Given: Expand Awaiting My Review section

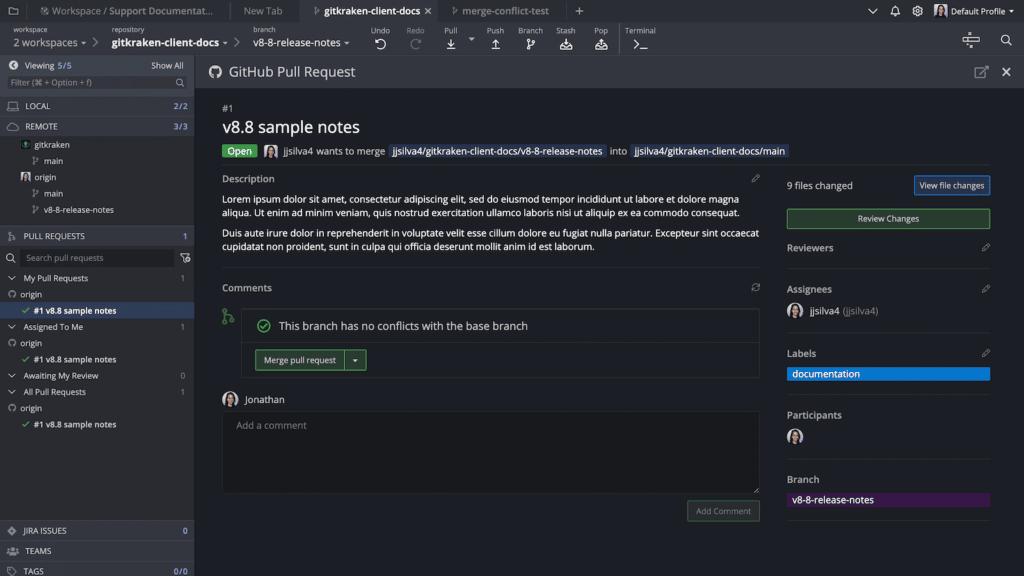Looking at the screenshot, I should tap(12, 376).
